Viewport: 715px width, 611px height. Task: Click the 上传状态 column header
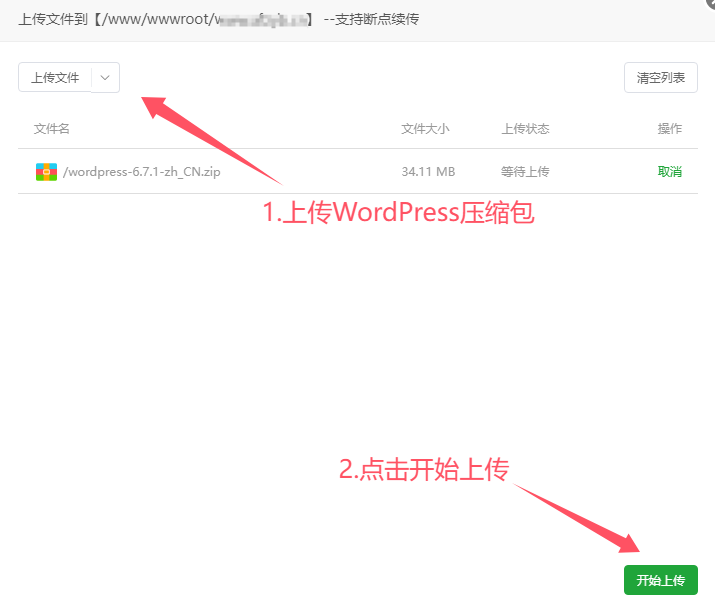(x=525, y=129)
